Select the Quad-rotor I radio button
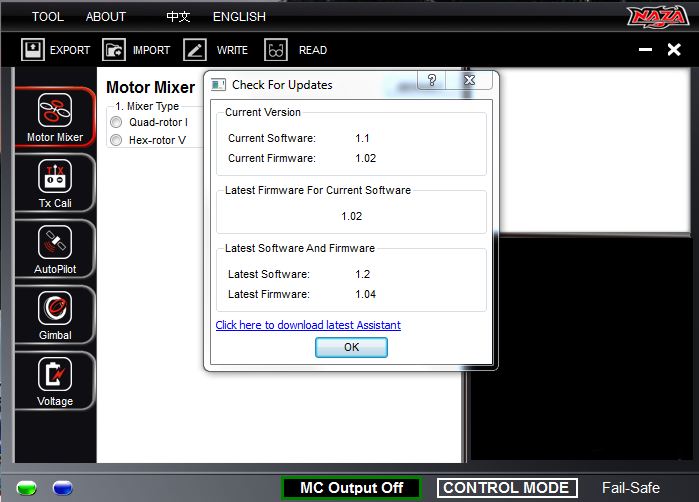This screenshot has width=699, height=502. tap(116, 122)
